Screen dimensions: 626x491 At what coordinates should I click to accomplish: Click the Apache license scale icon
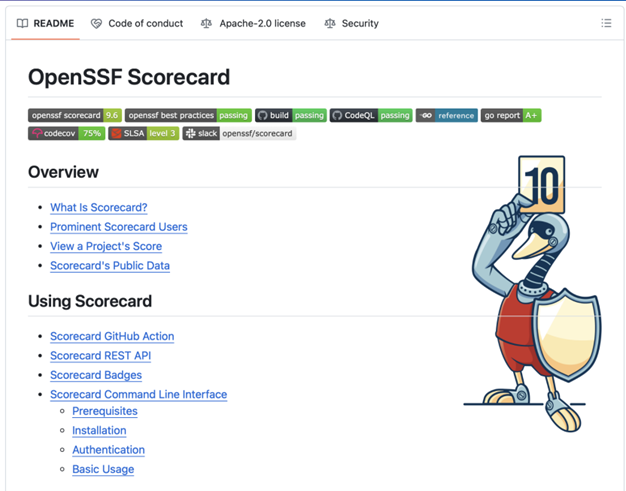pyautogui.click(x=206, y=24)
